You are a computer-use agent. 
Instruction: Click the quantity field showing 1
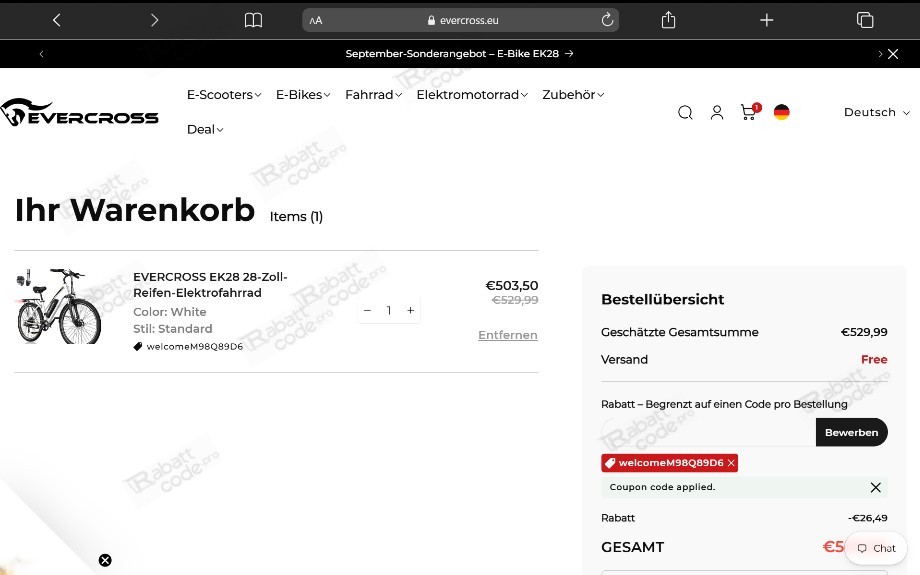(x=388, y=310)
